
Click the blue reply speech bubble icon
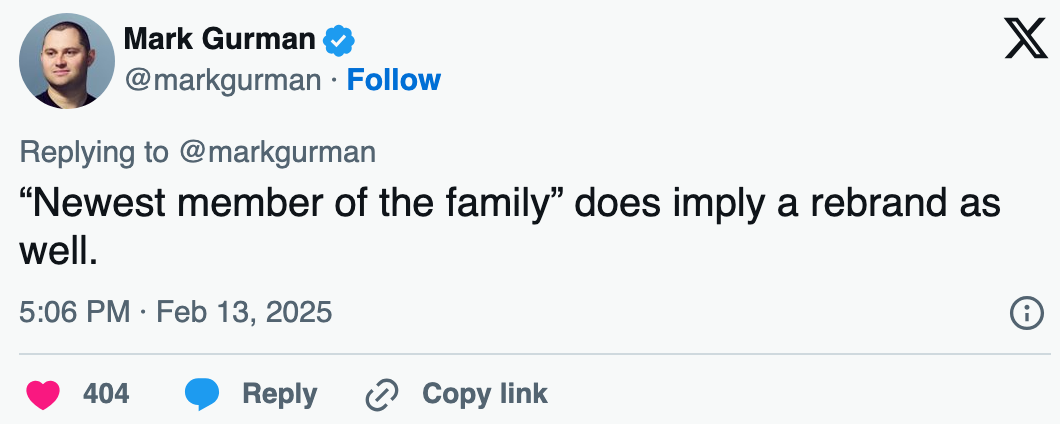[x=202, y=394]
